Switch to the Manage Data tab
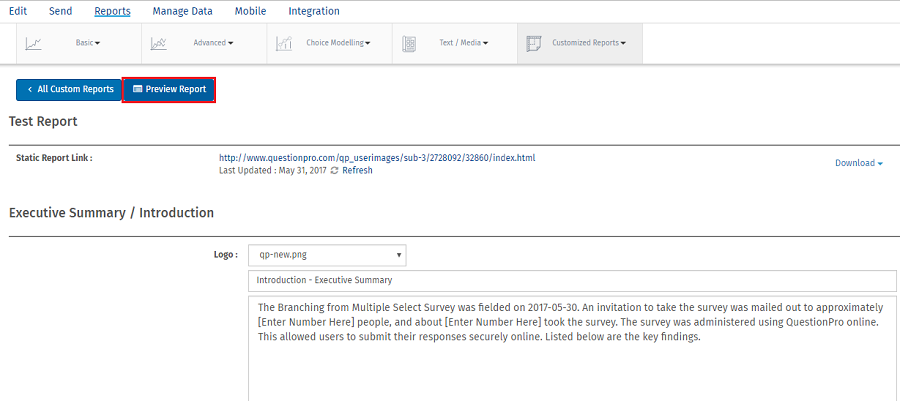 tap(182, 11)
